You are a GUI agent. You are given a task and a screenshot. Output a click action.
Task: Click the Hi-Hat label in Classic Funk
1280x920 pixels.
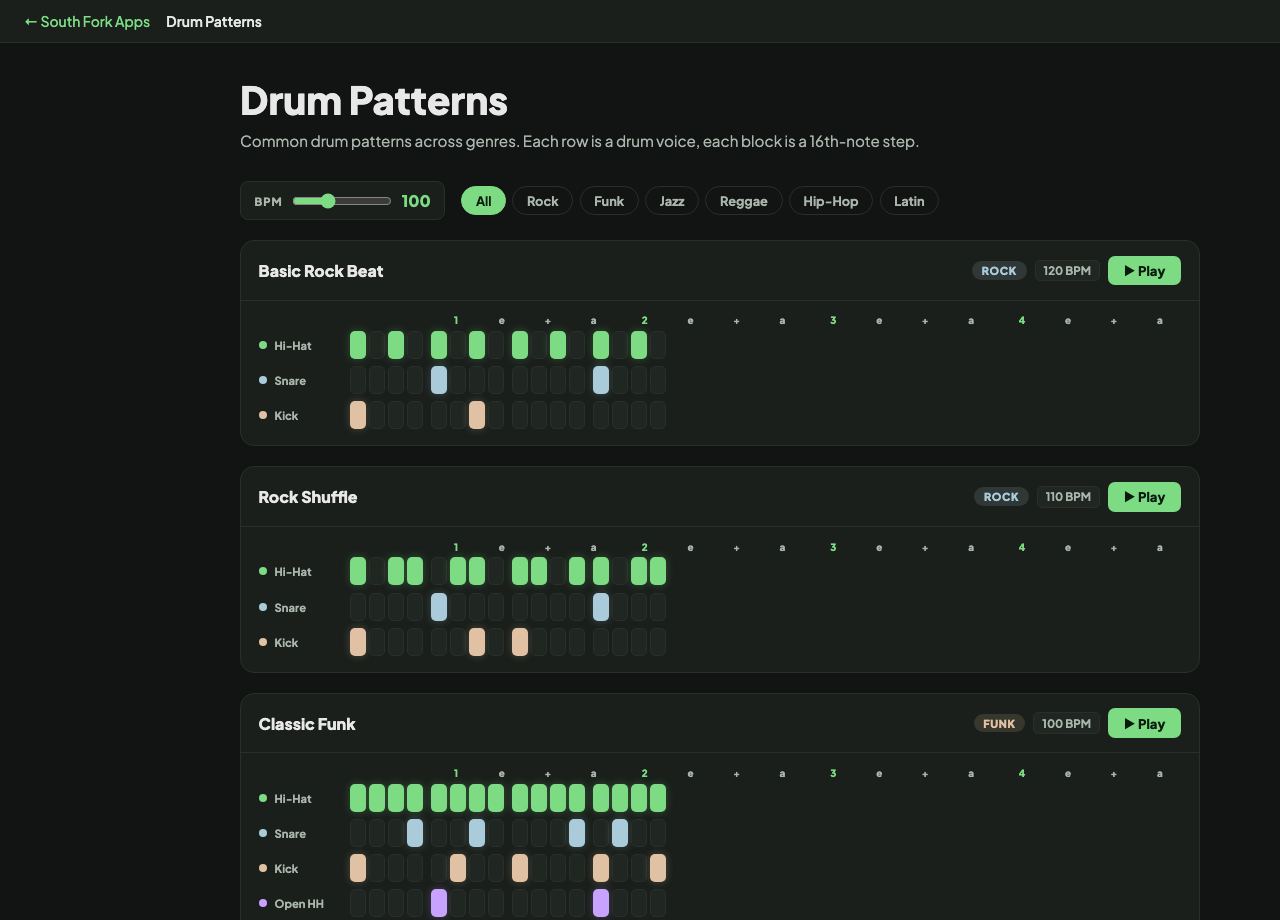tap(293, 799)
